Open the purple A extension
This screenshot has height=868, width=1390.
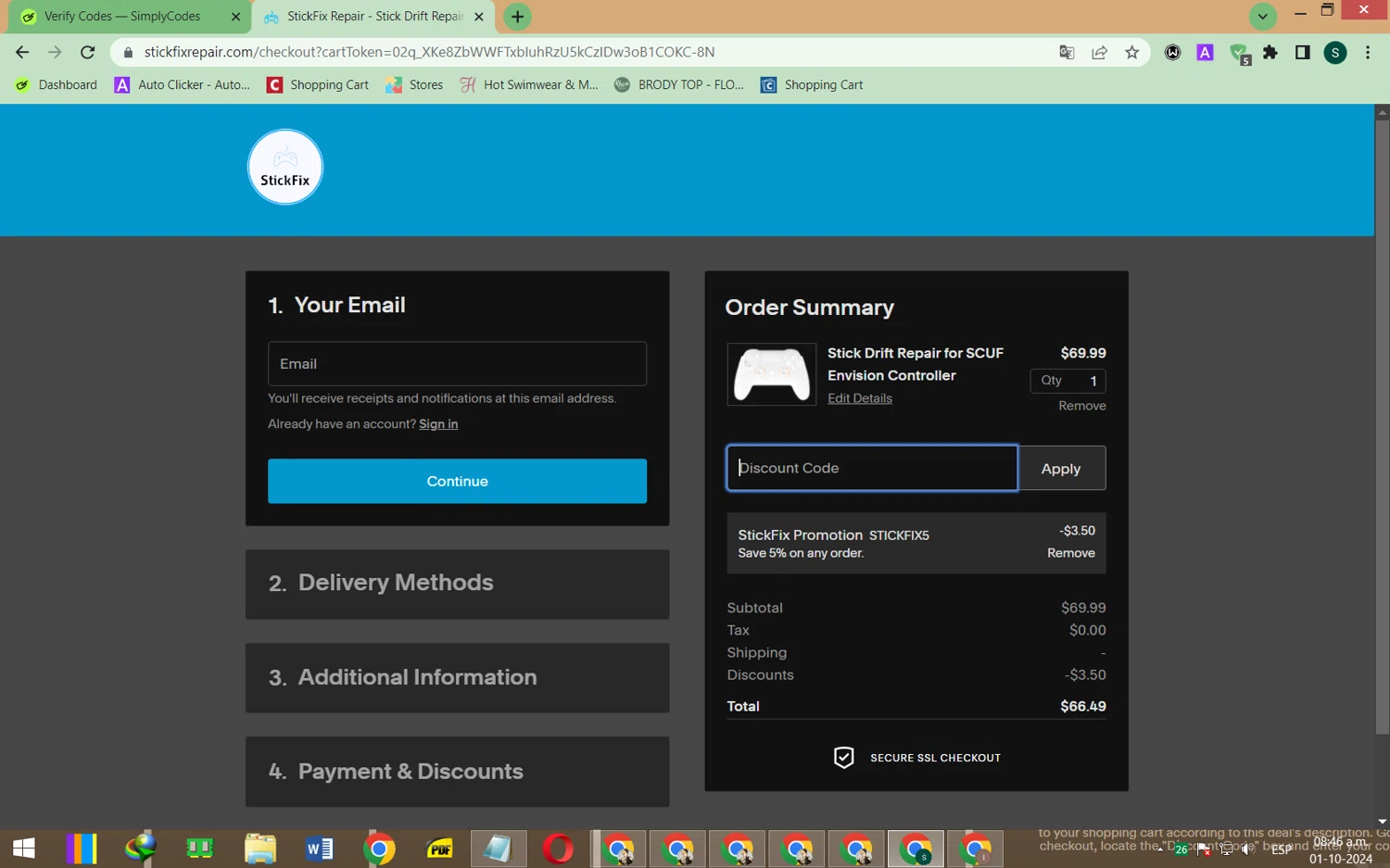click(x=1205, y=53)
